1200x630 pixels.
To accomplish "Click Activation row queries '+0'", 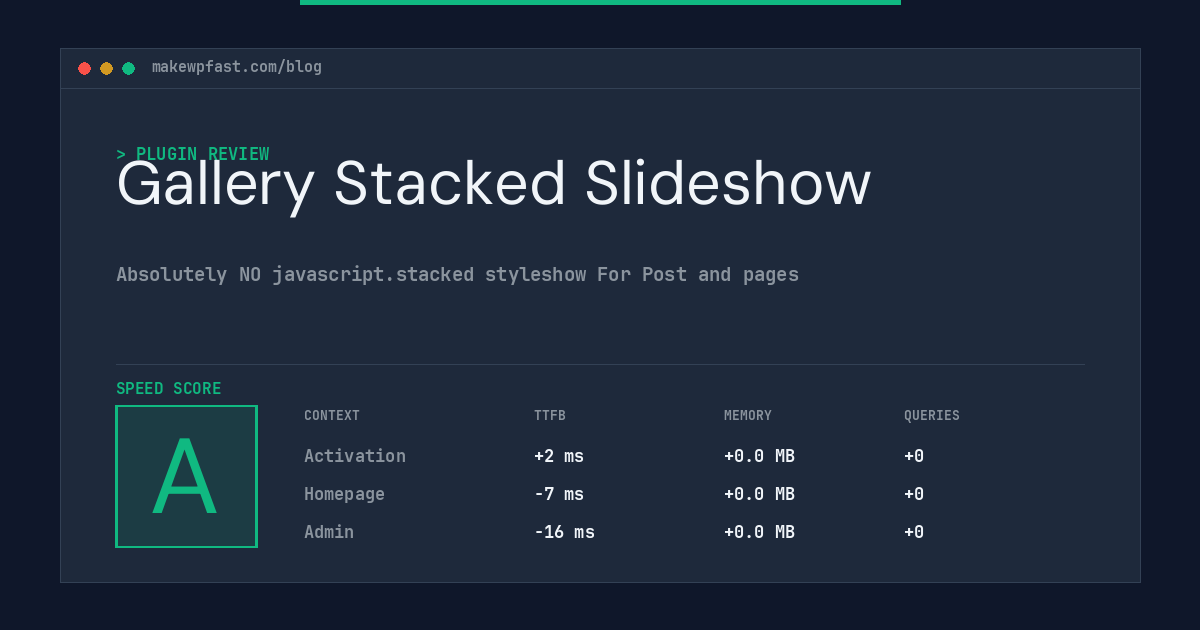I will click(914, 456).
